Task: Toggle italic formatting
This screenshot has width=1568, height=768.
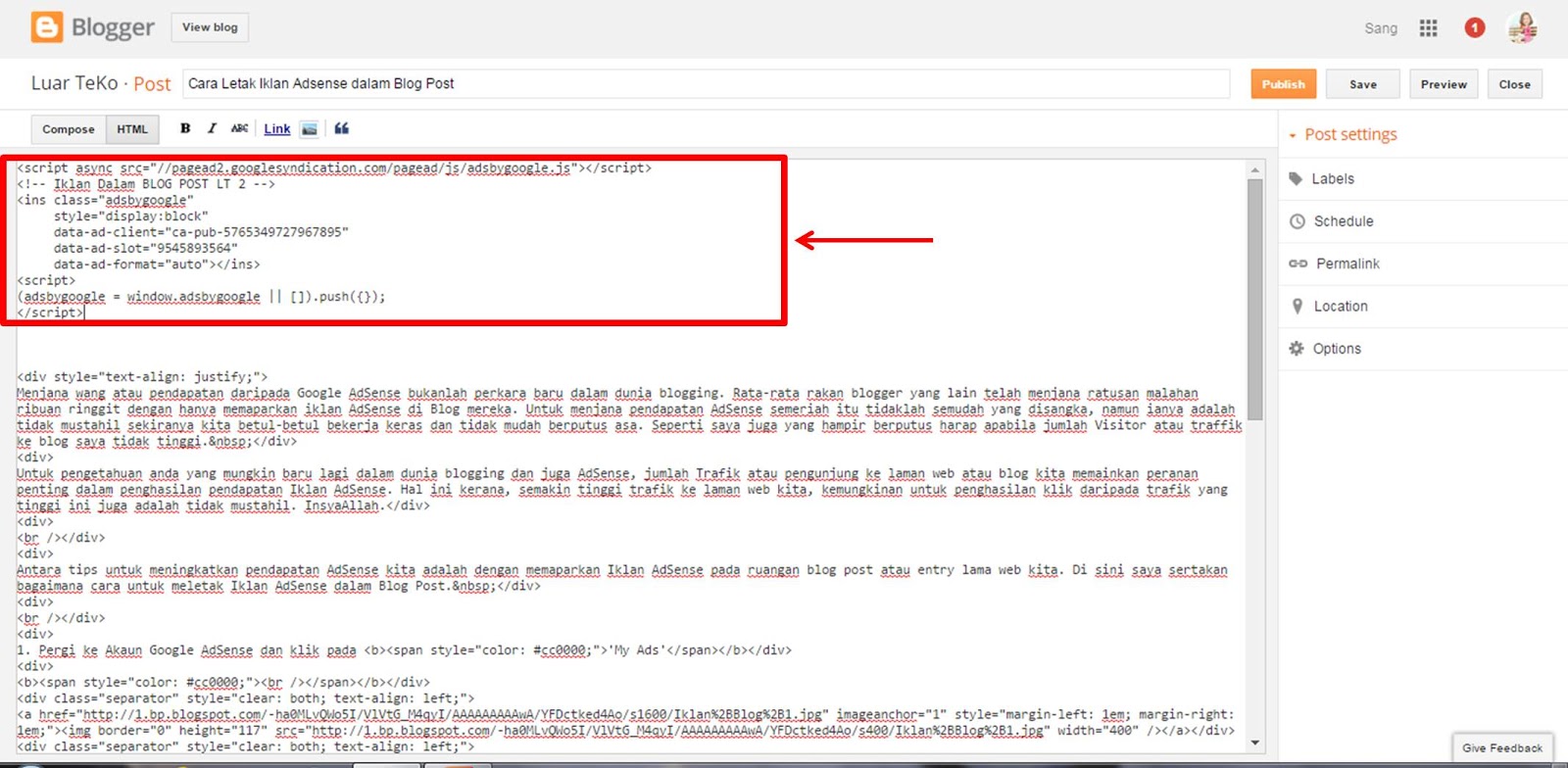Action: point(212,128)
